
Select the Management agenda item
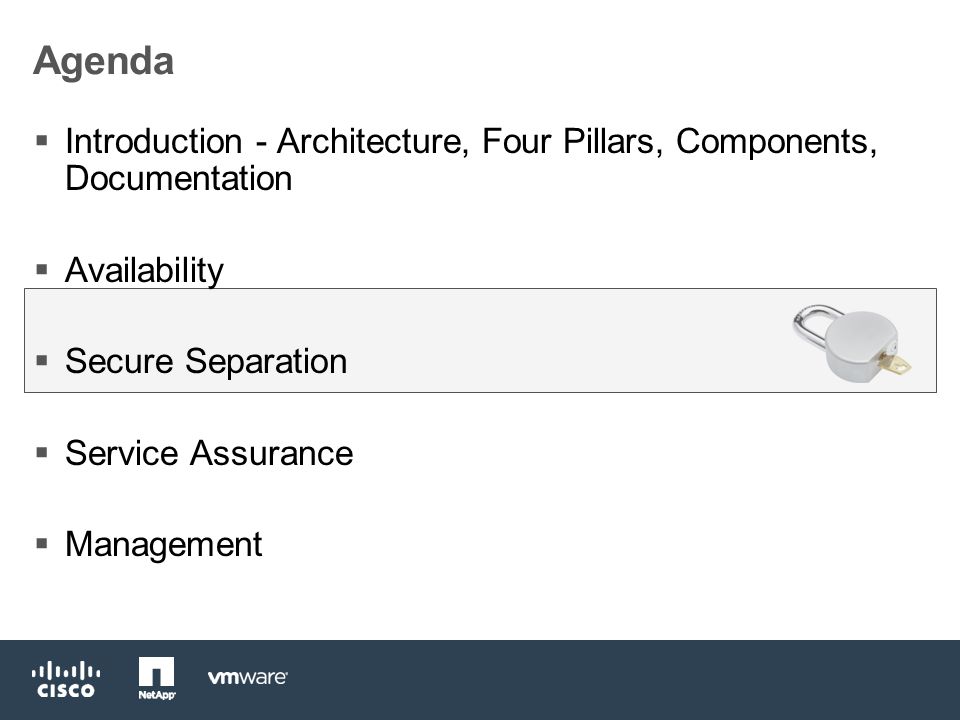tap(163, 544)
